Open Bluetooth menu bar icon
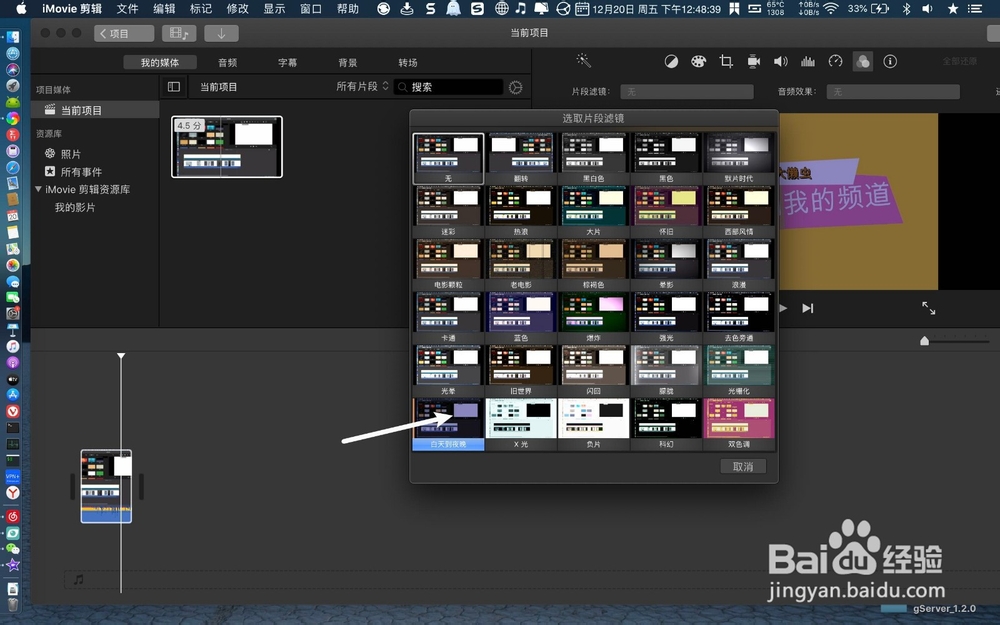This screenshot has width=1000, height=625. [x=906, y=9]
